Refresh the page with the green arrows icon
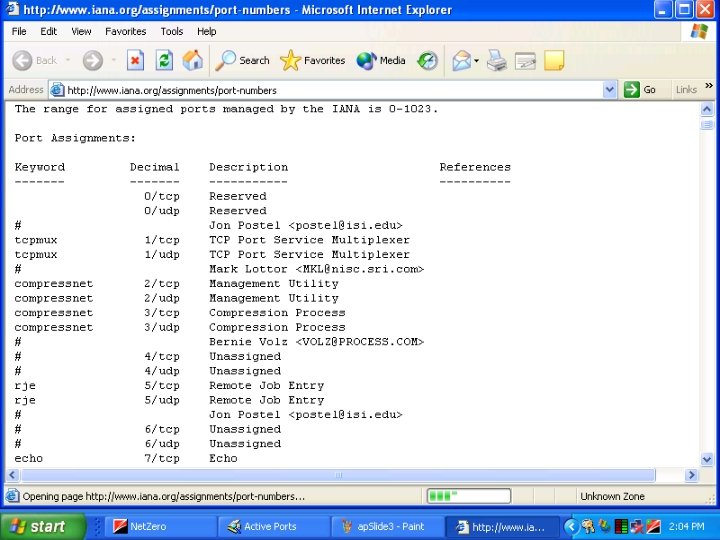Viewport: 720px width, 540px height. click(x=164, y=61)
